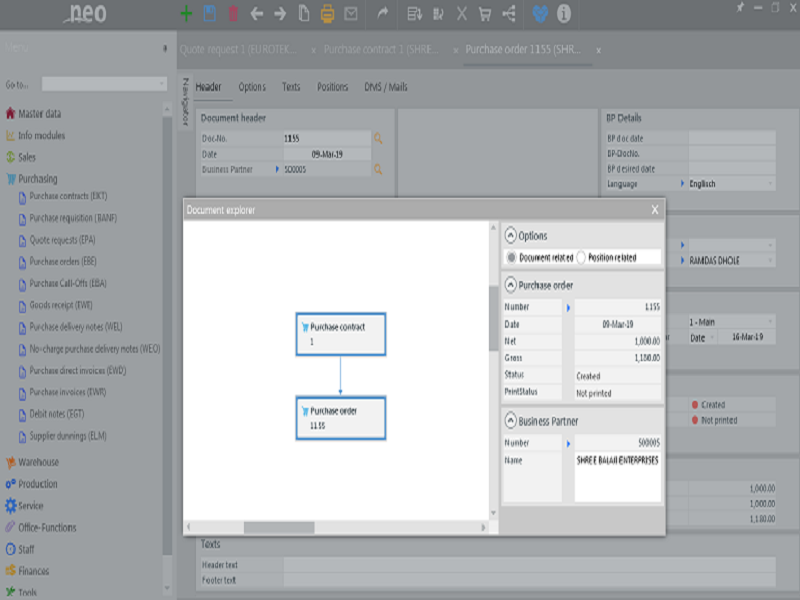Click the info circle icon
This screenshot has height=600, width=800.
563,14
